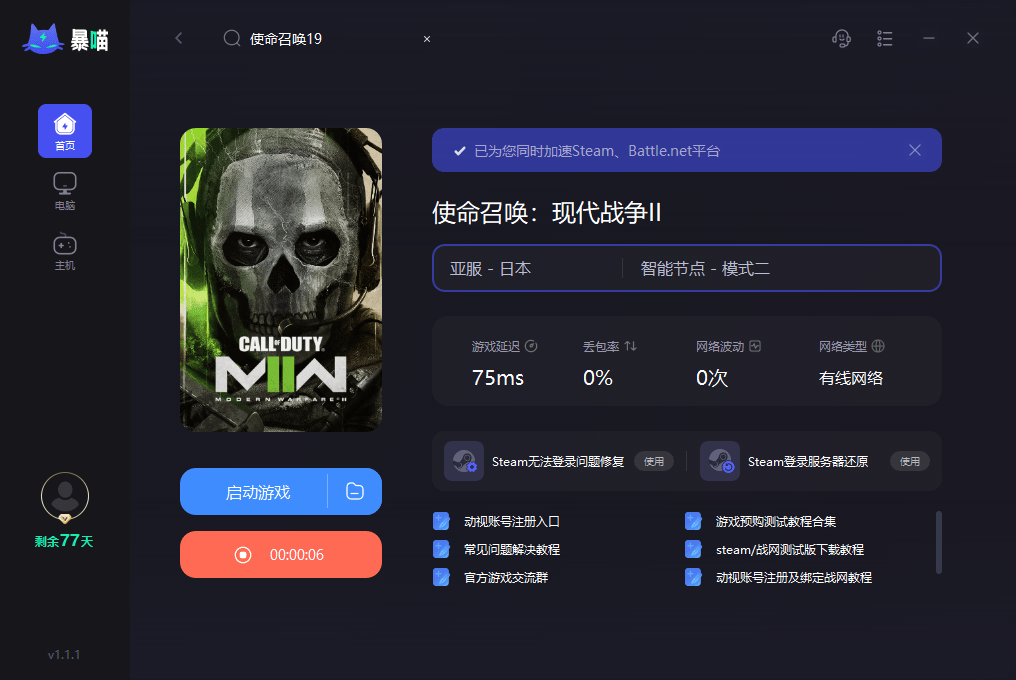The width and height of the screenshot is (1016, 680).
Task: Click the 使命召唤：现代战争II game title
Action: (547, 213)
